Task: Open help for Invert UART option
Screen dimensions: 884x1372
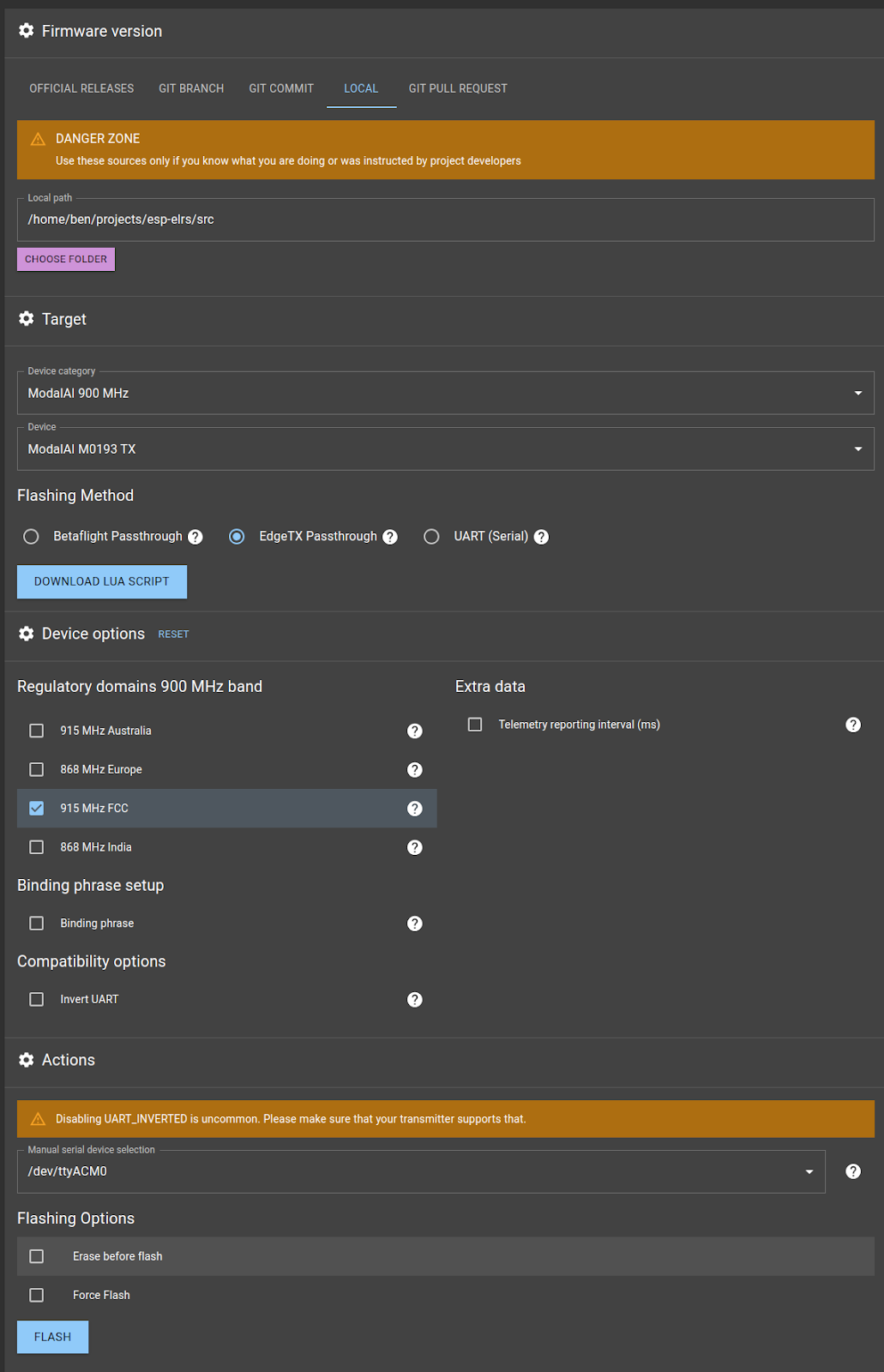Action: (x=415, y=1000)
